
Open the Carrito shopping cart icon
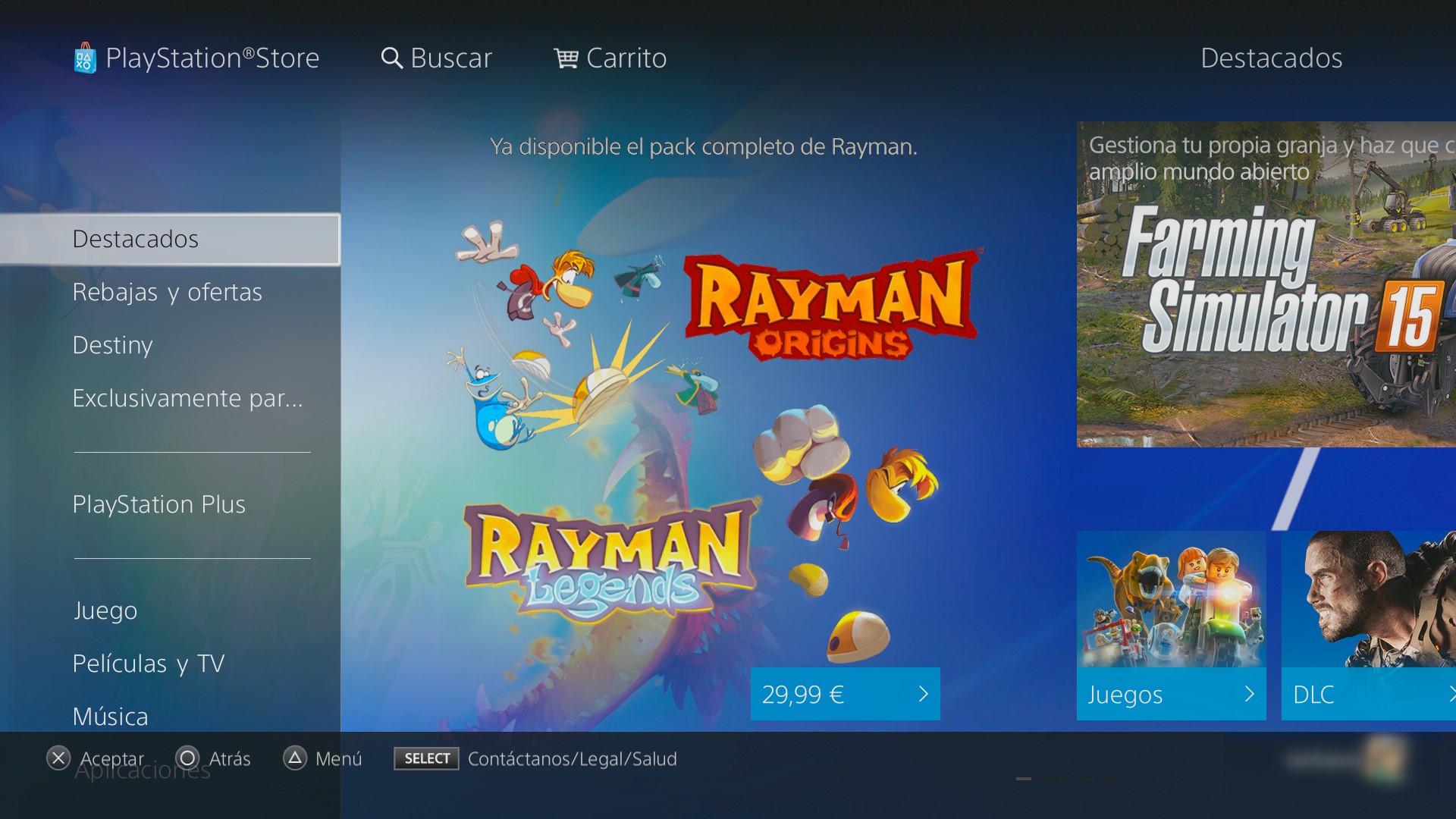[x=566, y=58]
